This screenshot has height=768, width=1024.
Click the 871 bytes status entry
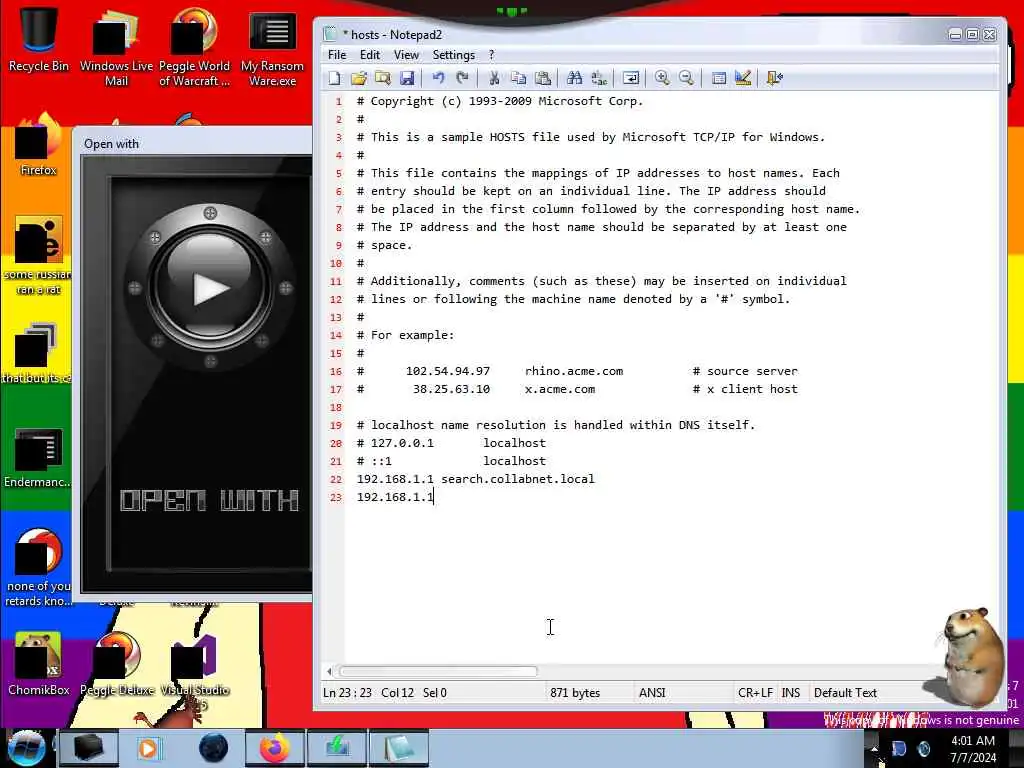(x=575, y=693)
